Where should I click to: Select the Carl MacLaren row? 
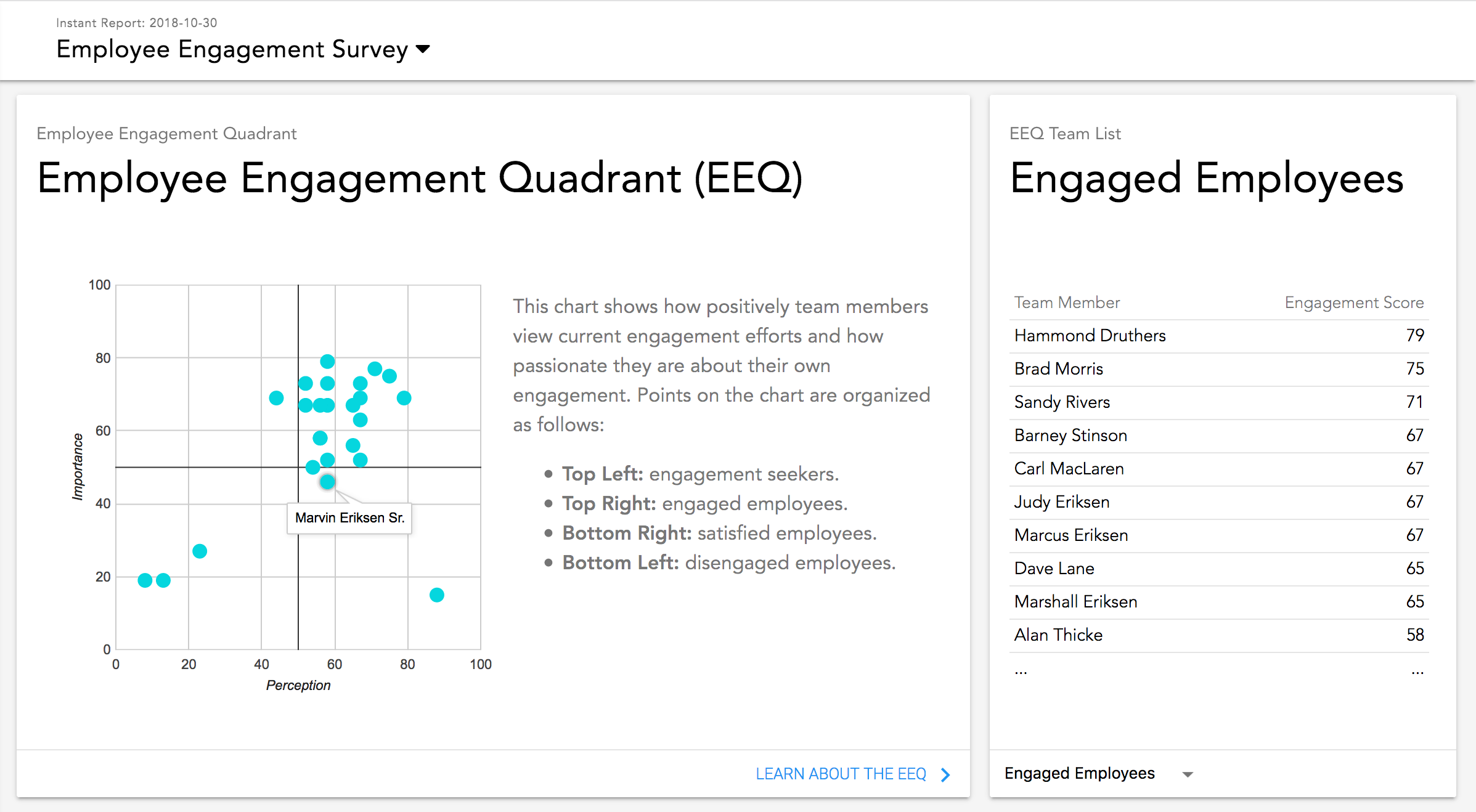pos(1218,469)
